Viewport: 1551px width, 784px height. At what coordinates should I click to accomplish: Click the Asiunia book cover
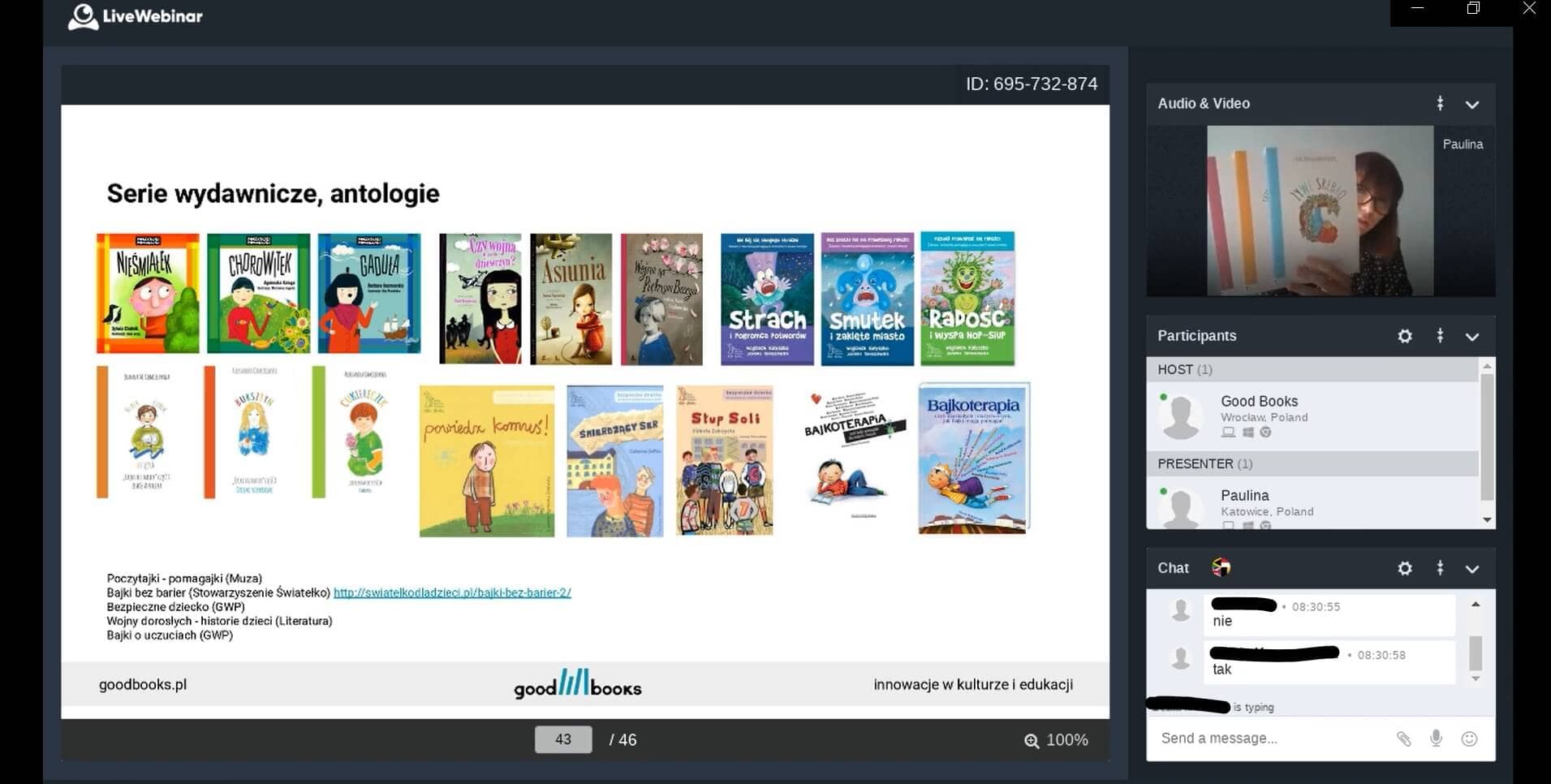(571, 299)
